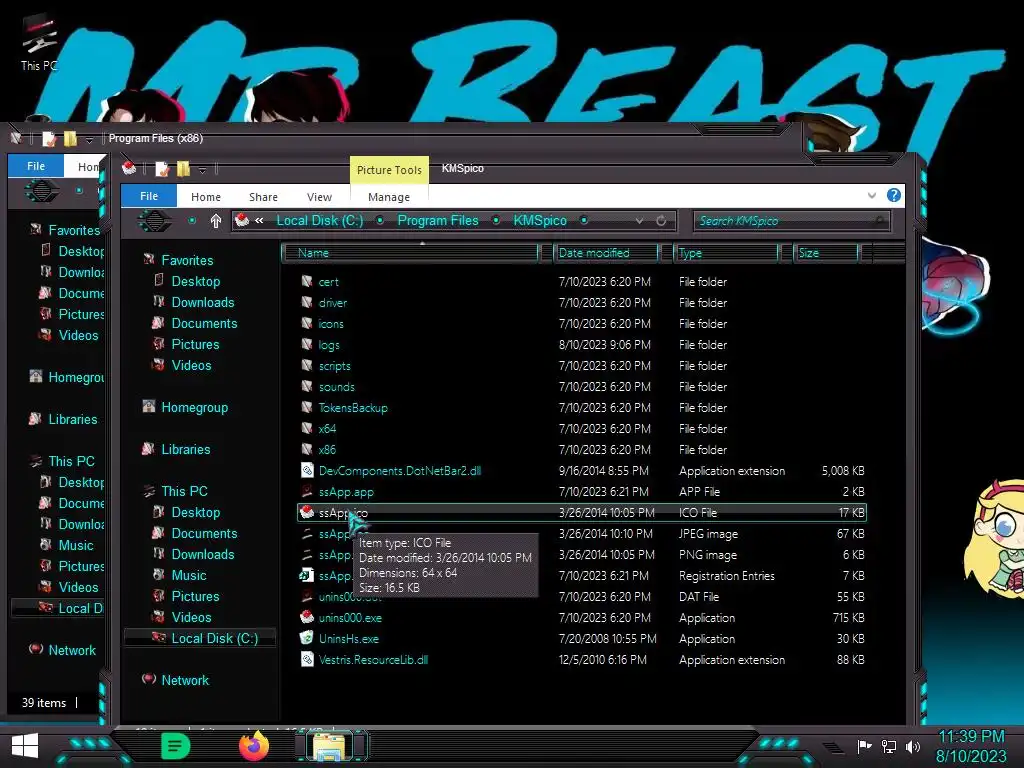Click the network tray icon
The width and height of the screenshot is (1024, 768).
[x=888, y=746]
